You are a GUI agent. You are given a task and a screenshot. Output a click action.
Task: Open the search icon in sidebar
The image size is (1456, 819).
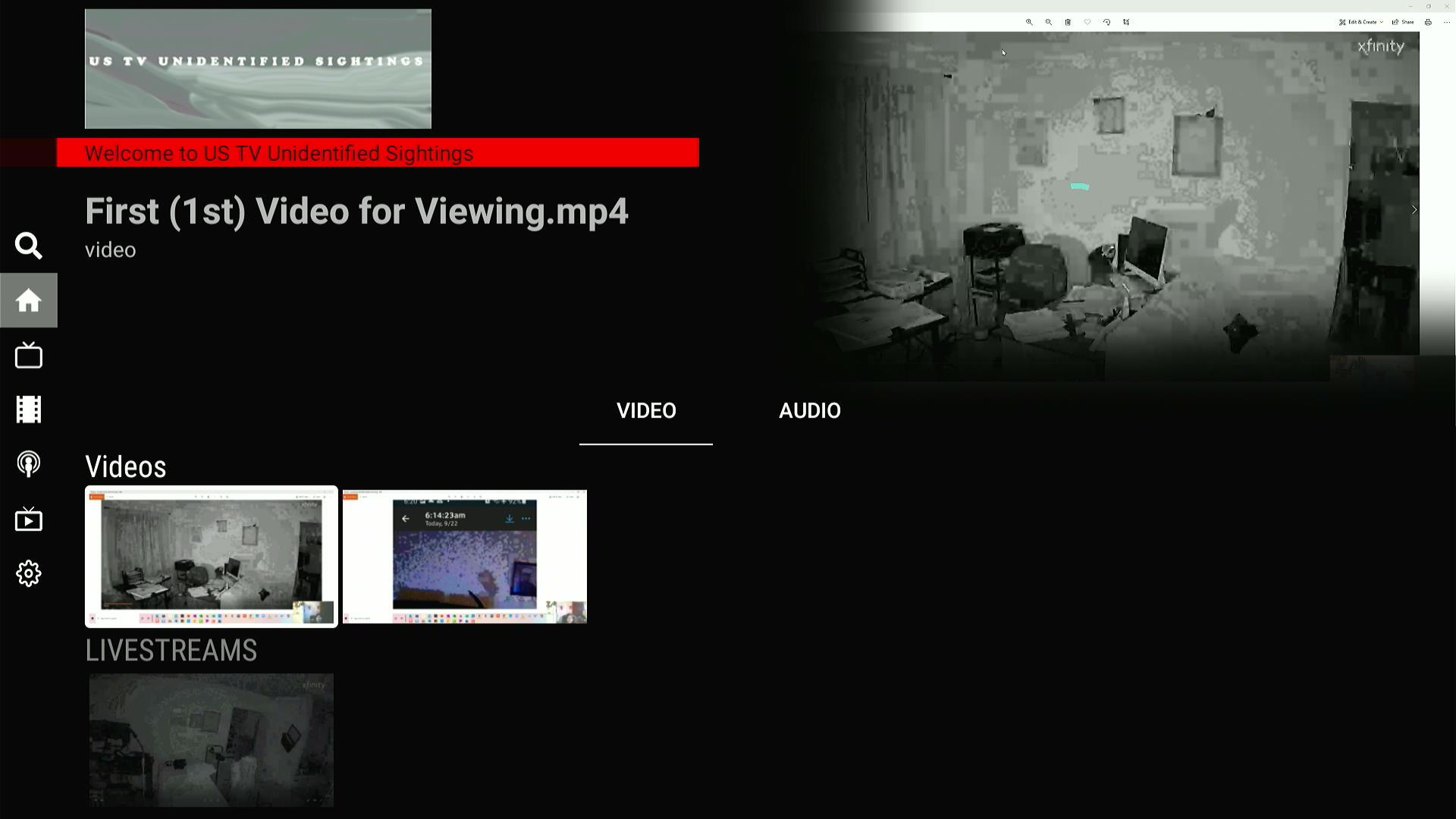(29, 246)
